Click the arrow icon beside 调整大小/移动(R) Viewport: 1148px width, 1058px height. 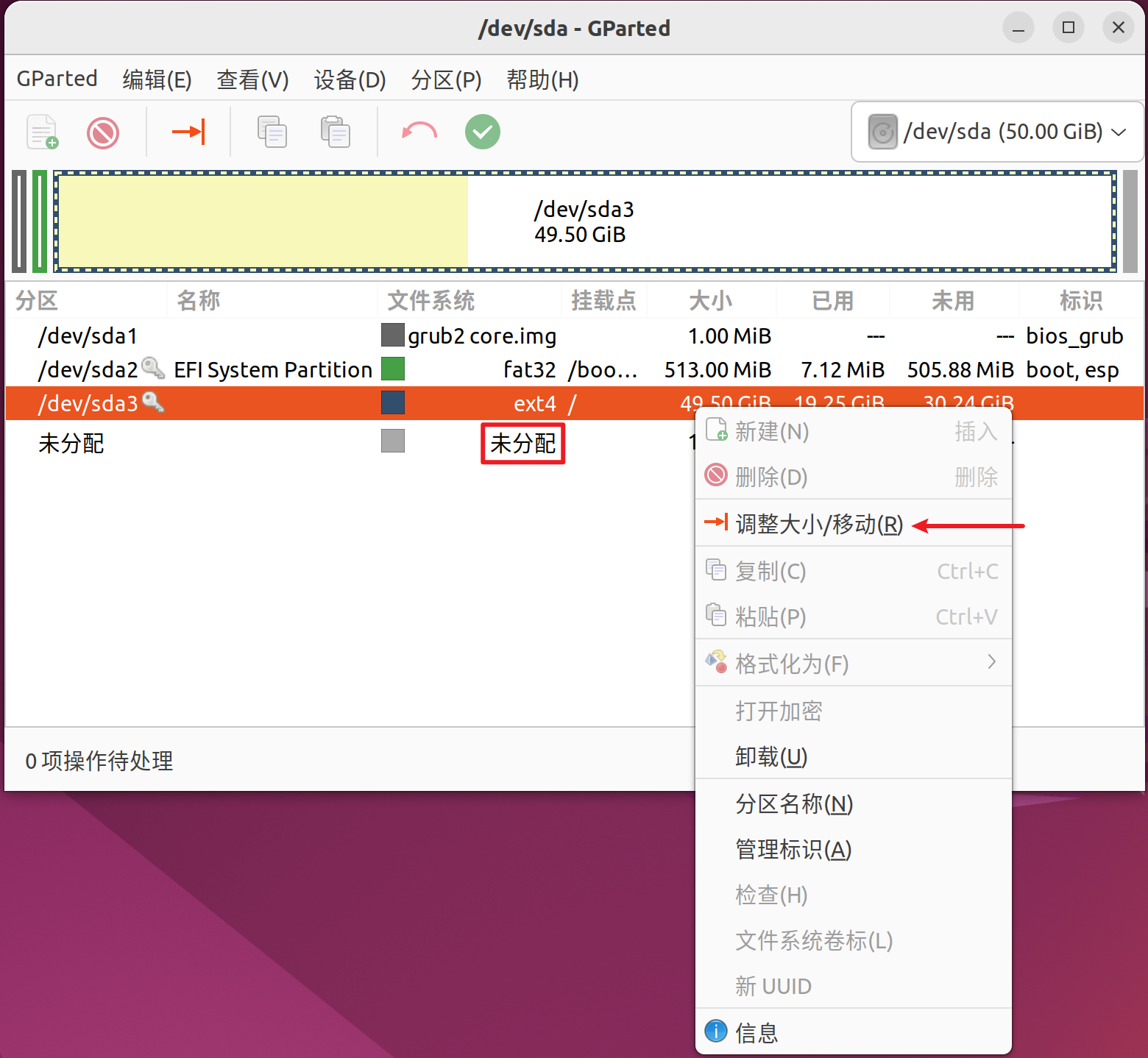point(716,522)
